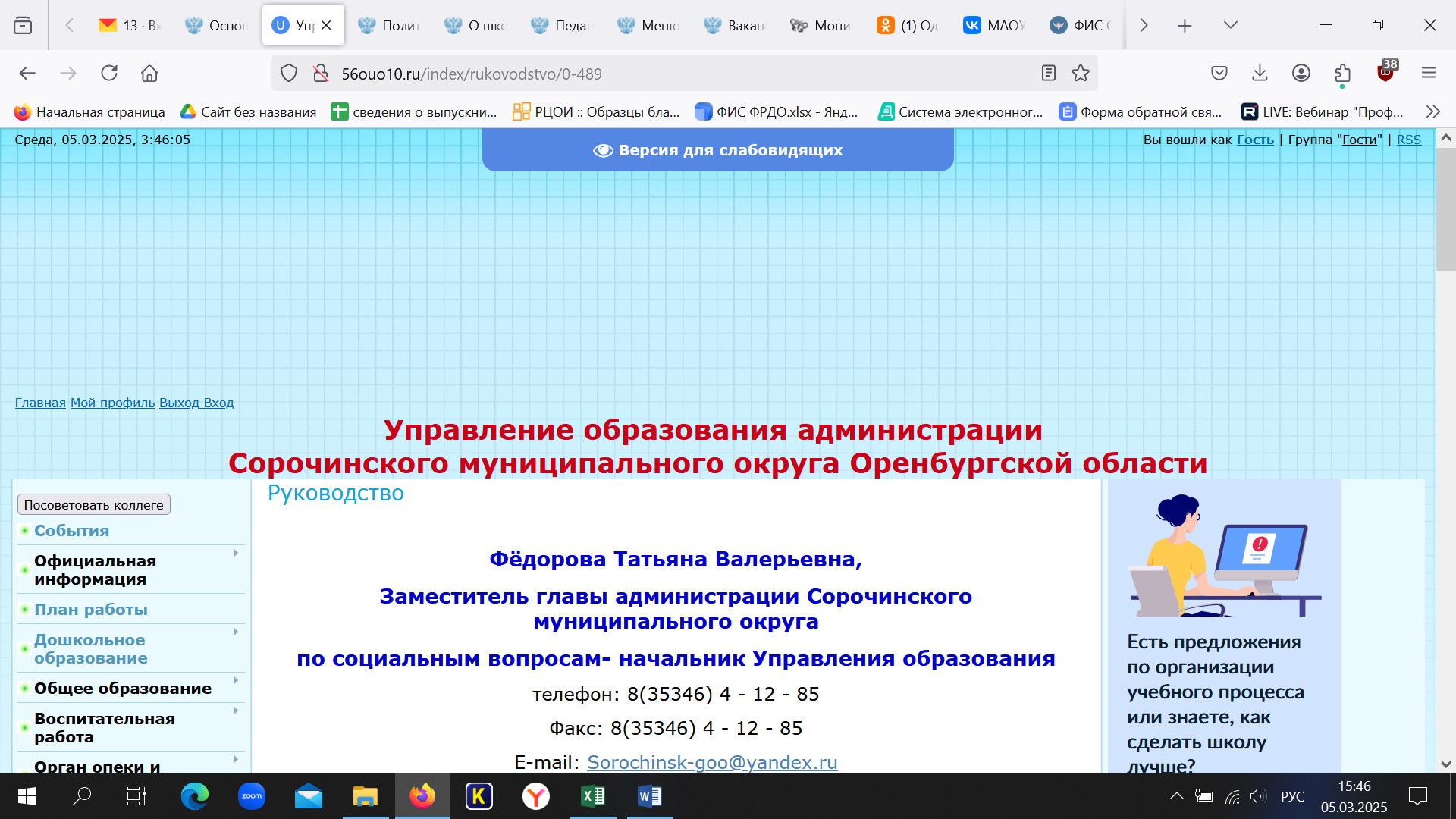Click Посоветовать коллеге button
The image size is (1456, 819).
94,504
